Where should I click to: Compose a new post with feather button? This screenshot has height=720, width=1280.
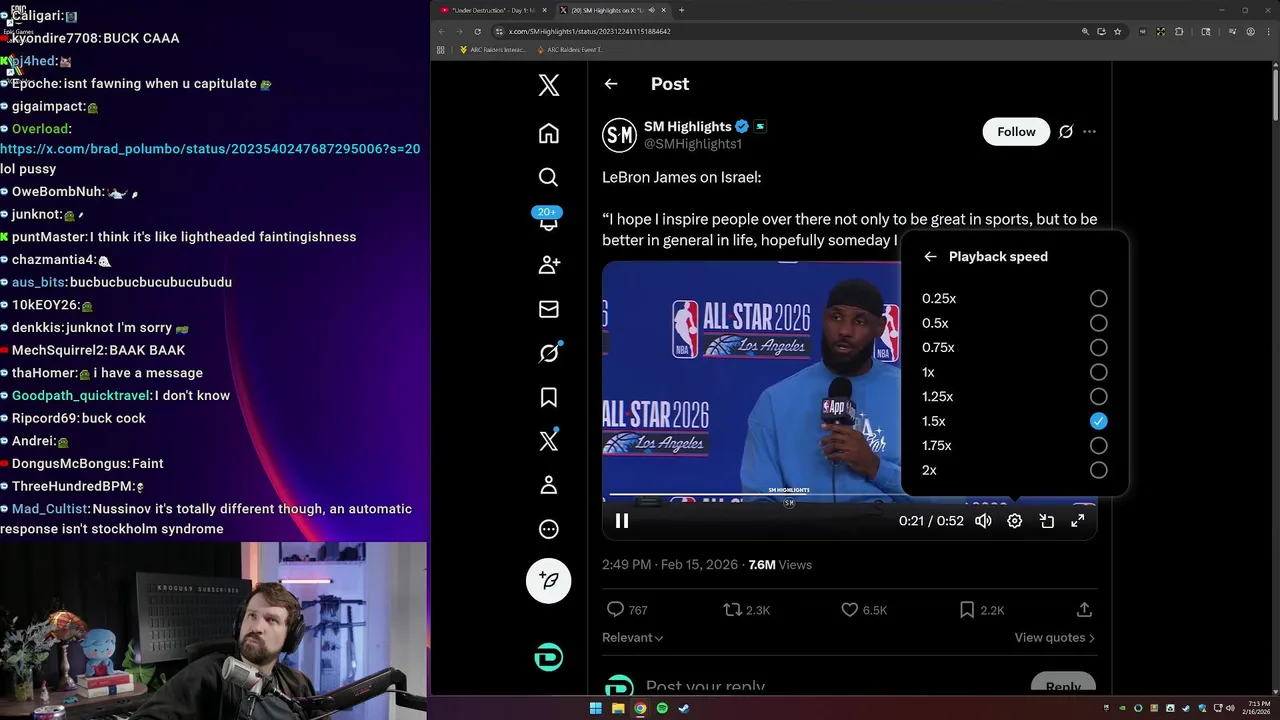[548, 580]
